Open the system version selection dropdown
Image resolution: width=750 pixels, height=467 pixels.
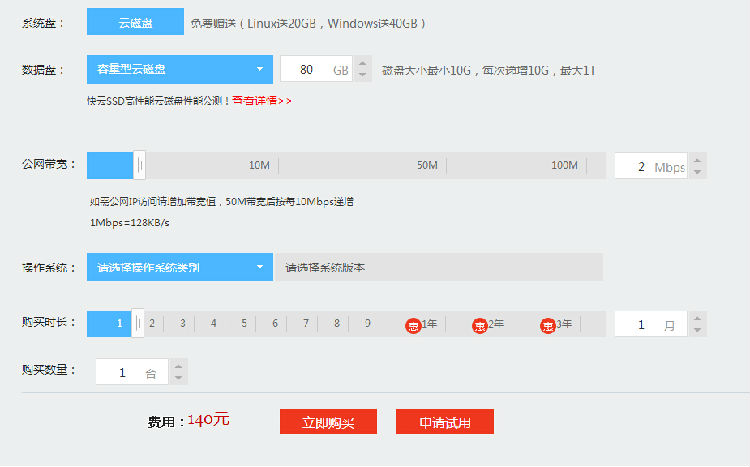point(438,267)
